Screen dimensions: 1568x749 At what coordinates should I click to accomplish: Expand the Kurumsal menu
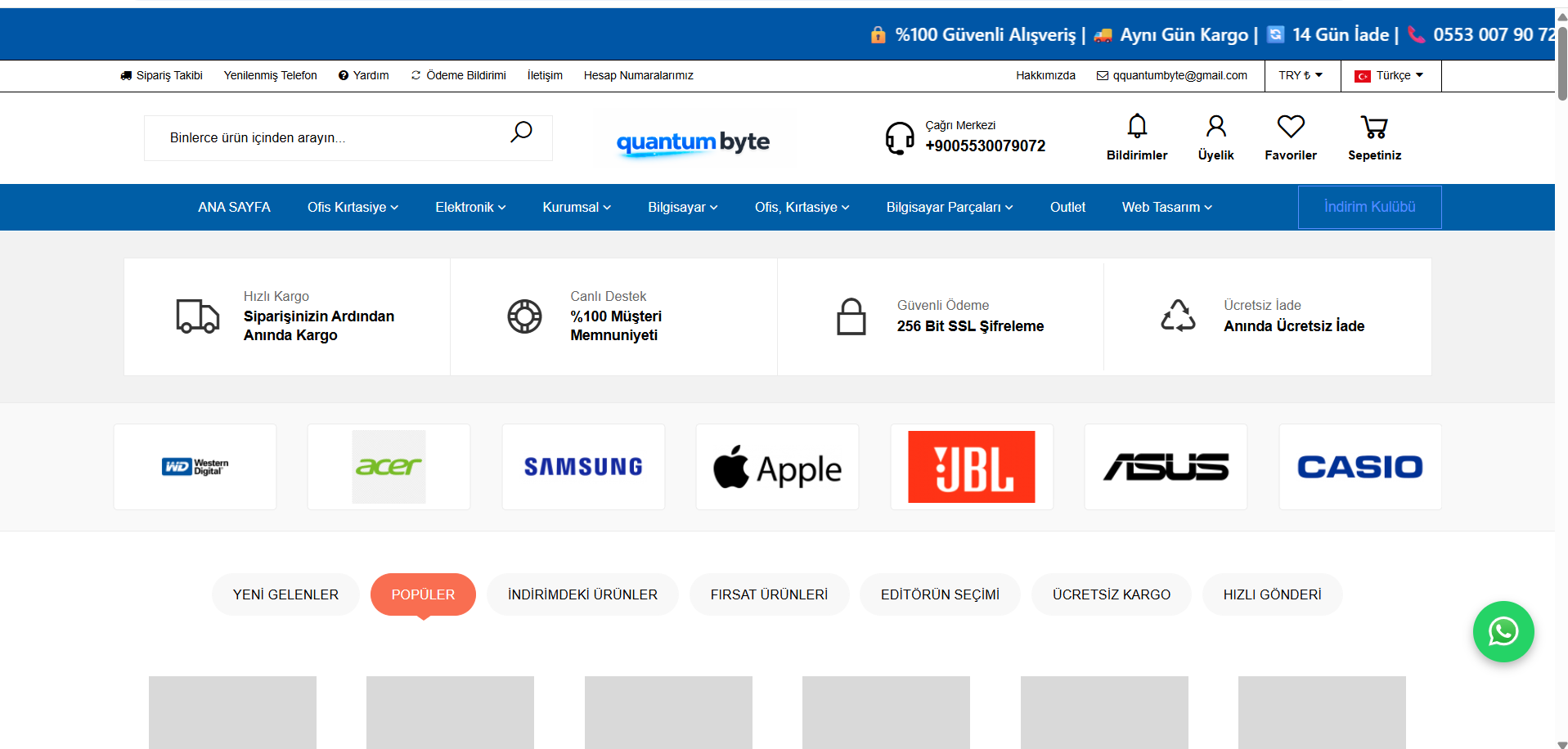coord(577,207)
